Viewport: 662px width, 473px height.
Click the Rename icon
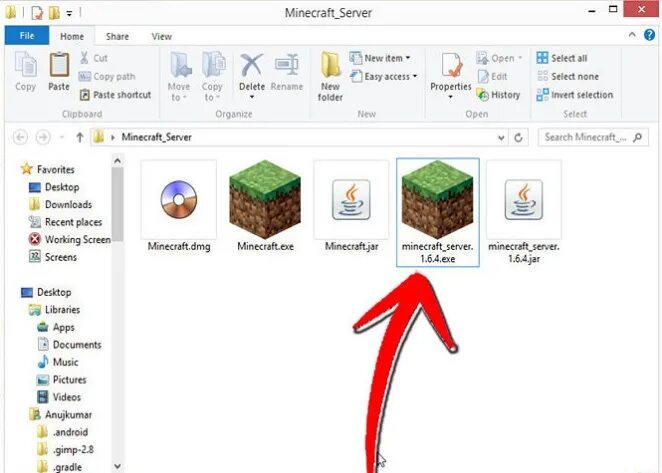click(x=287, y=65)
